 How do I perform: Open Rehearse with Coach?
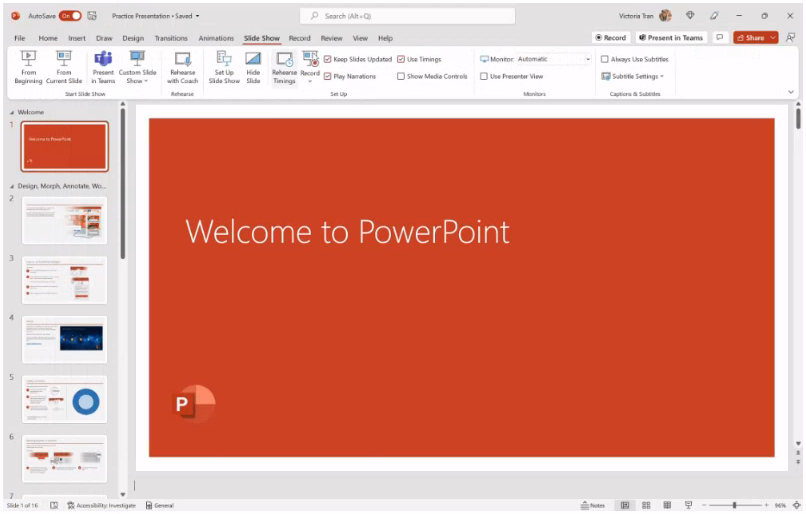pos(182,67)
